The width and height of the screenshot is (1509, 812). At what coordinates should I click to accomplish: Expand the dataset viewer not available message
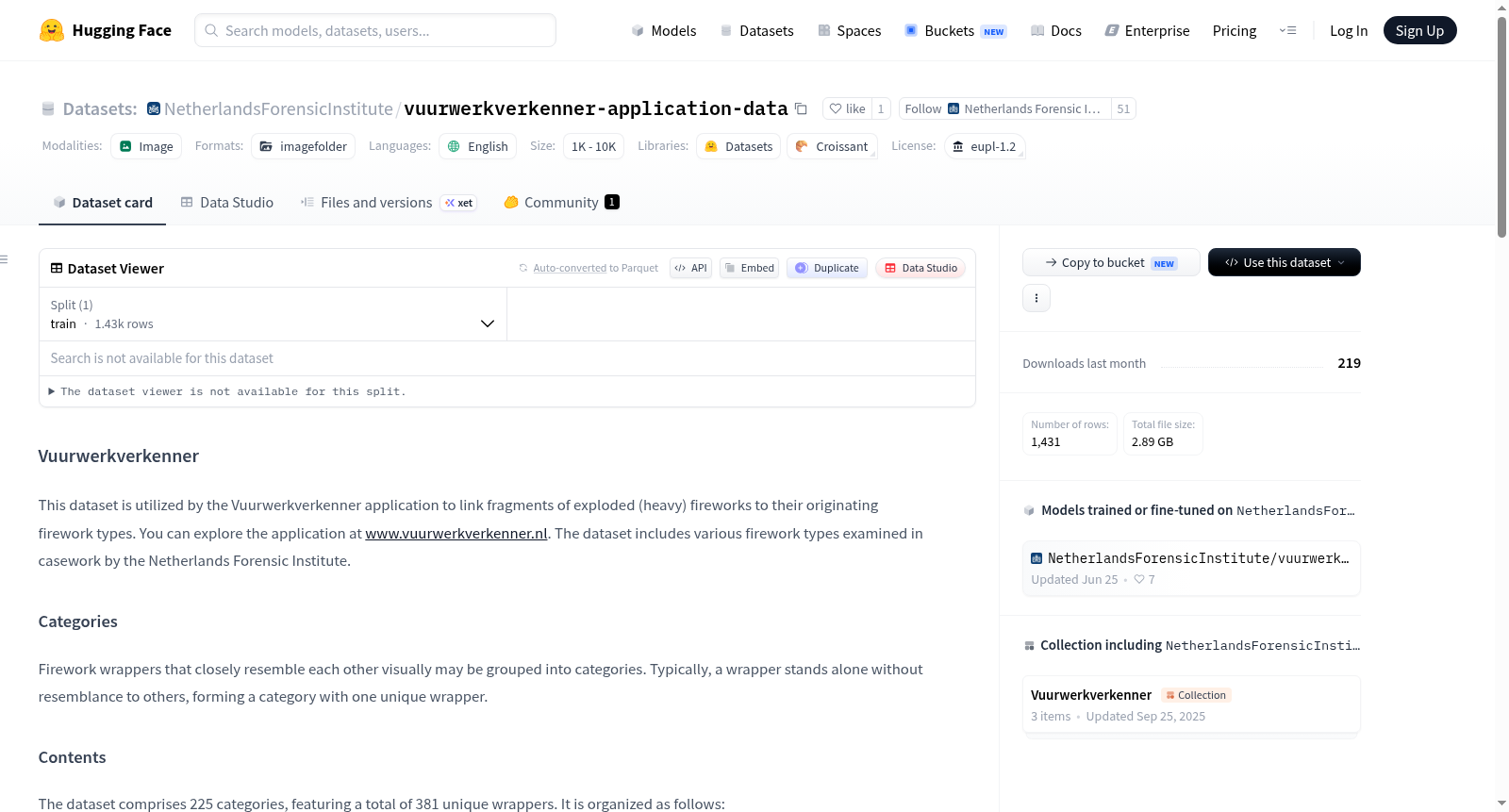click(x=227, y=391)
